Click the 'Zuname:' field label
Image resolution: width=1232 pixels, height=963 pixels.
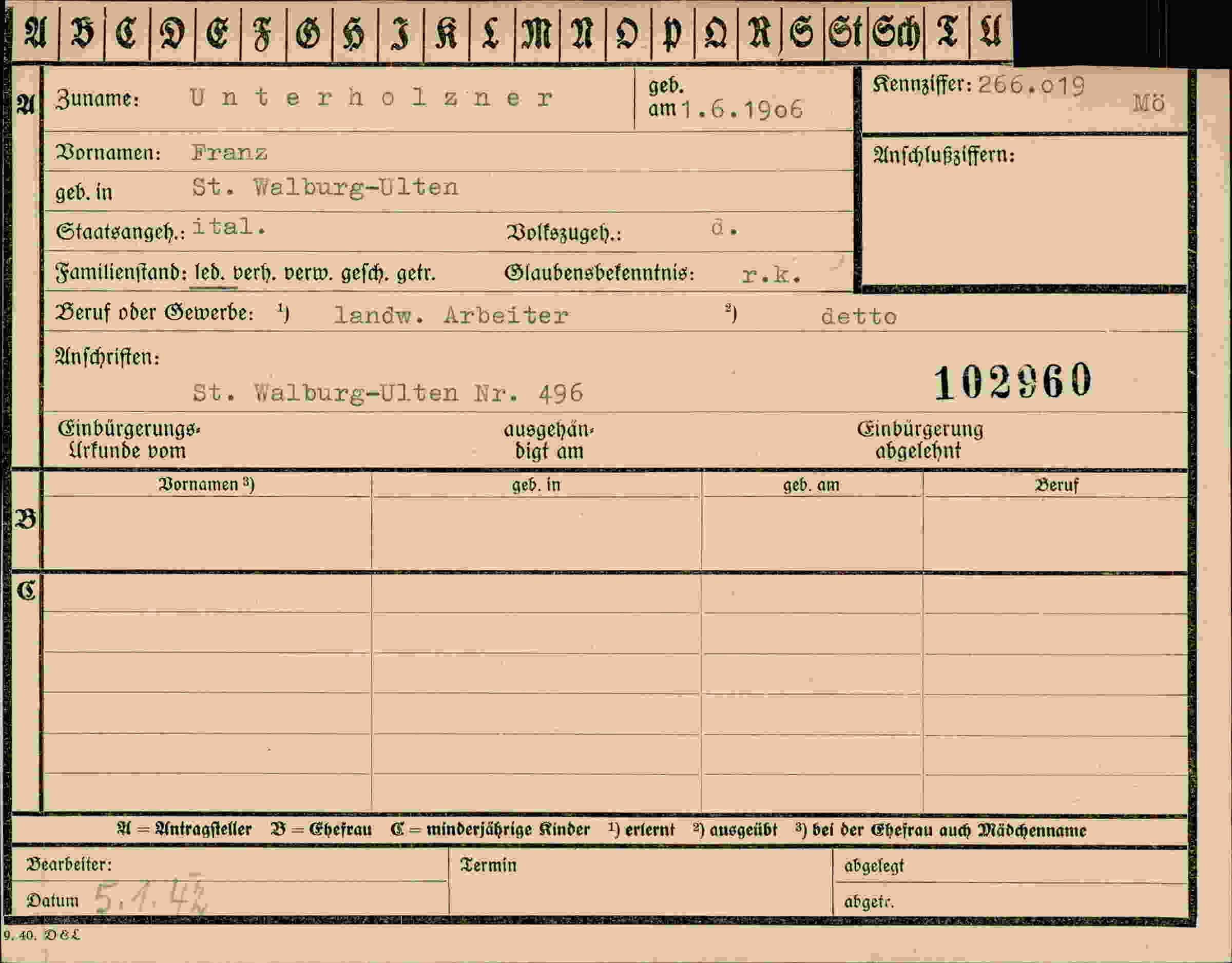point(97,99)
